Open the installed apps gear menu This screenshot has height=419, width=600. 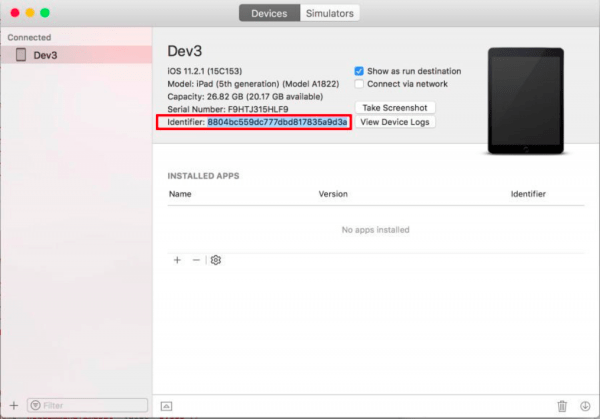[216, 260]
